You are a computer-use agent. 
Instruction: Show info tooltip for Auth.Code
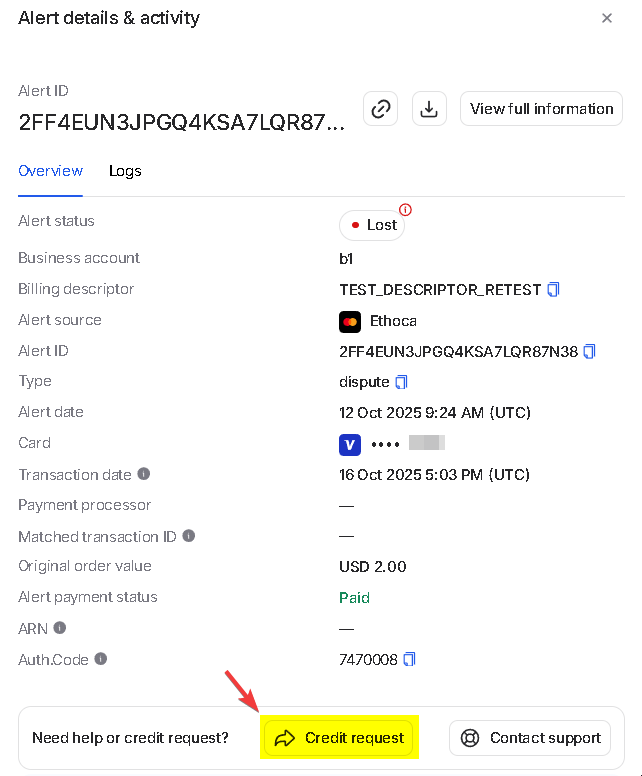click(101, 659)
